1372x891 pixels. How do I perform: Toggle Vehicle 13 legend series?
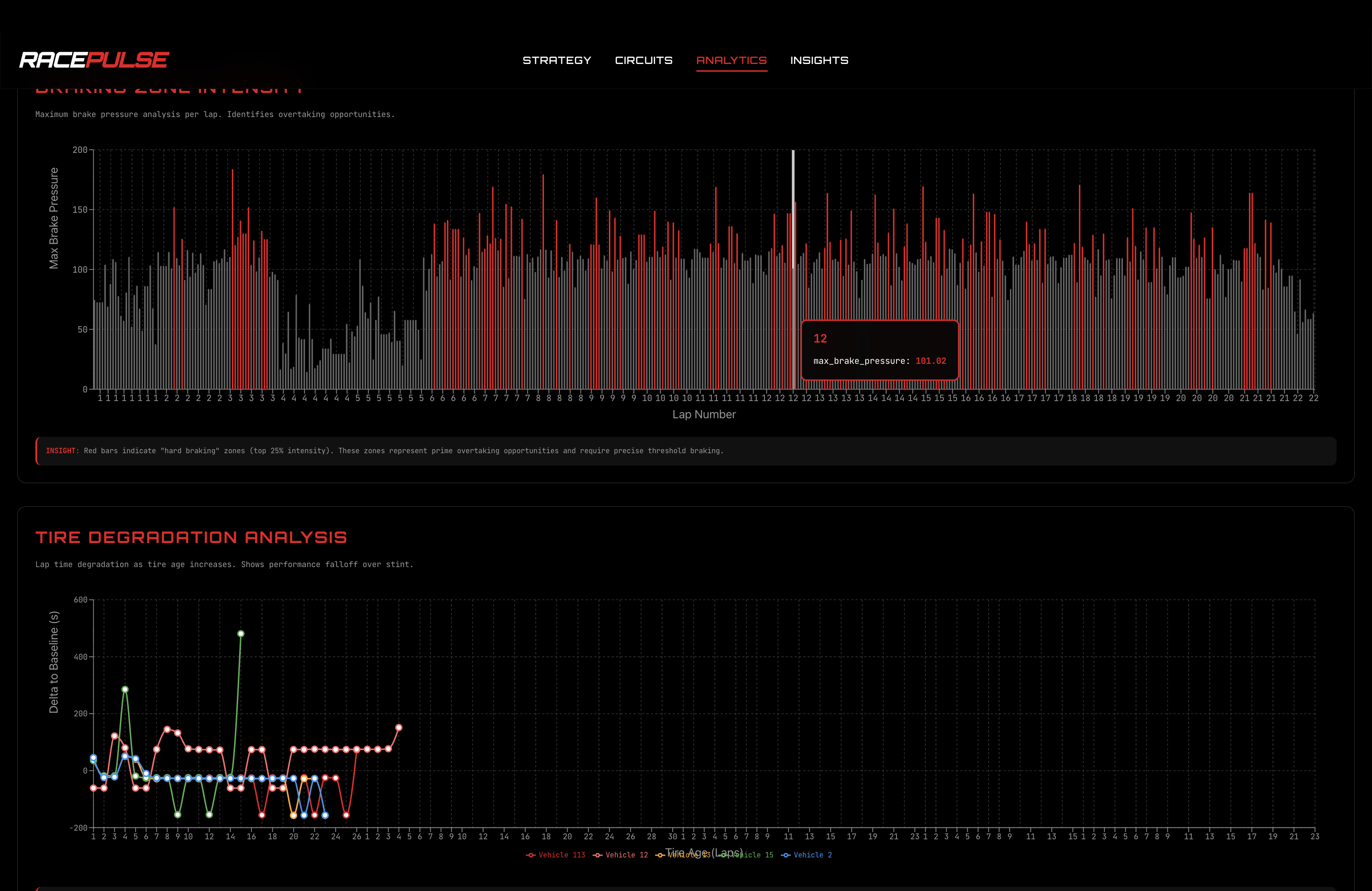click(686, 855)
